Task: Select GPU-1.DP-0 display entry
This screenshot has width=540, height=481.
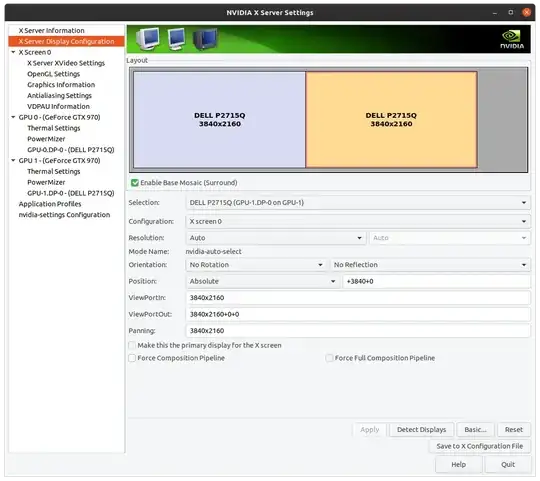Action: [x=71, y=193]
